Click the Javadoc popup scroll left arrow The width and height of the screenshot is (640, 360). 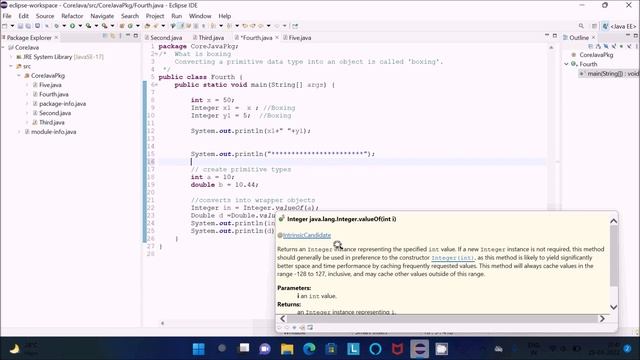282,318
